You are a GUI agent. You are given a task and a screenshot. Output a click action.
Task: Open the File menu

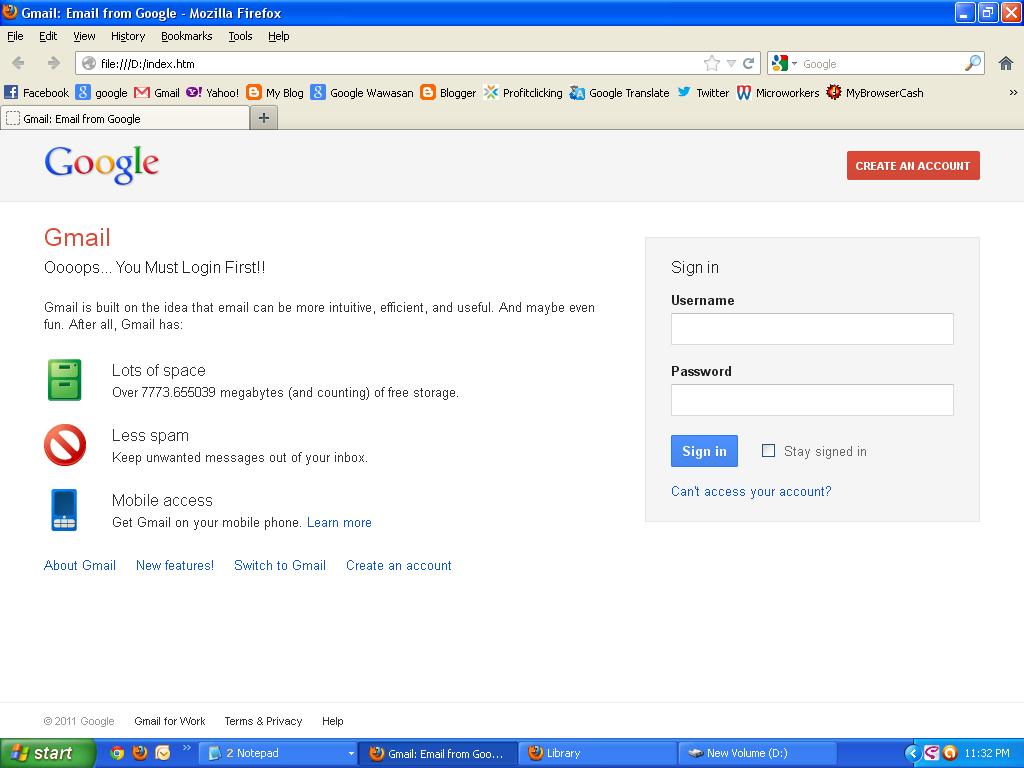15,36
